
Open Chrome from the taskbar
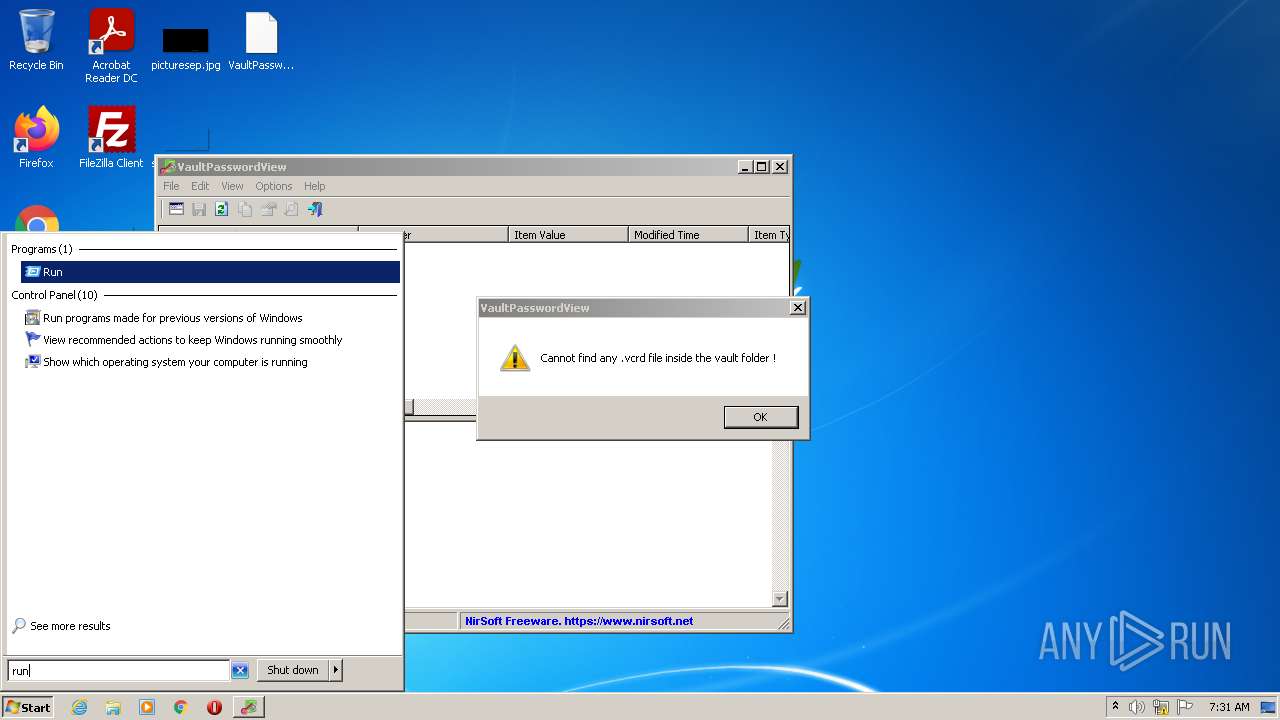coord(180,707)
